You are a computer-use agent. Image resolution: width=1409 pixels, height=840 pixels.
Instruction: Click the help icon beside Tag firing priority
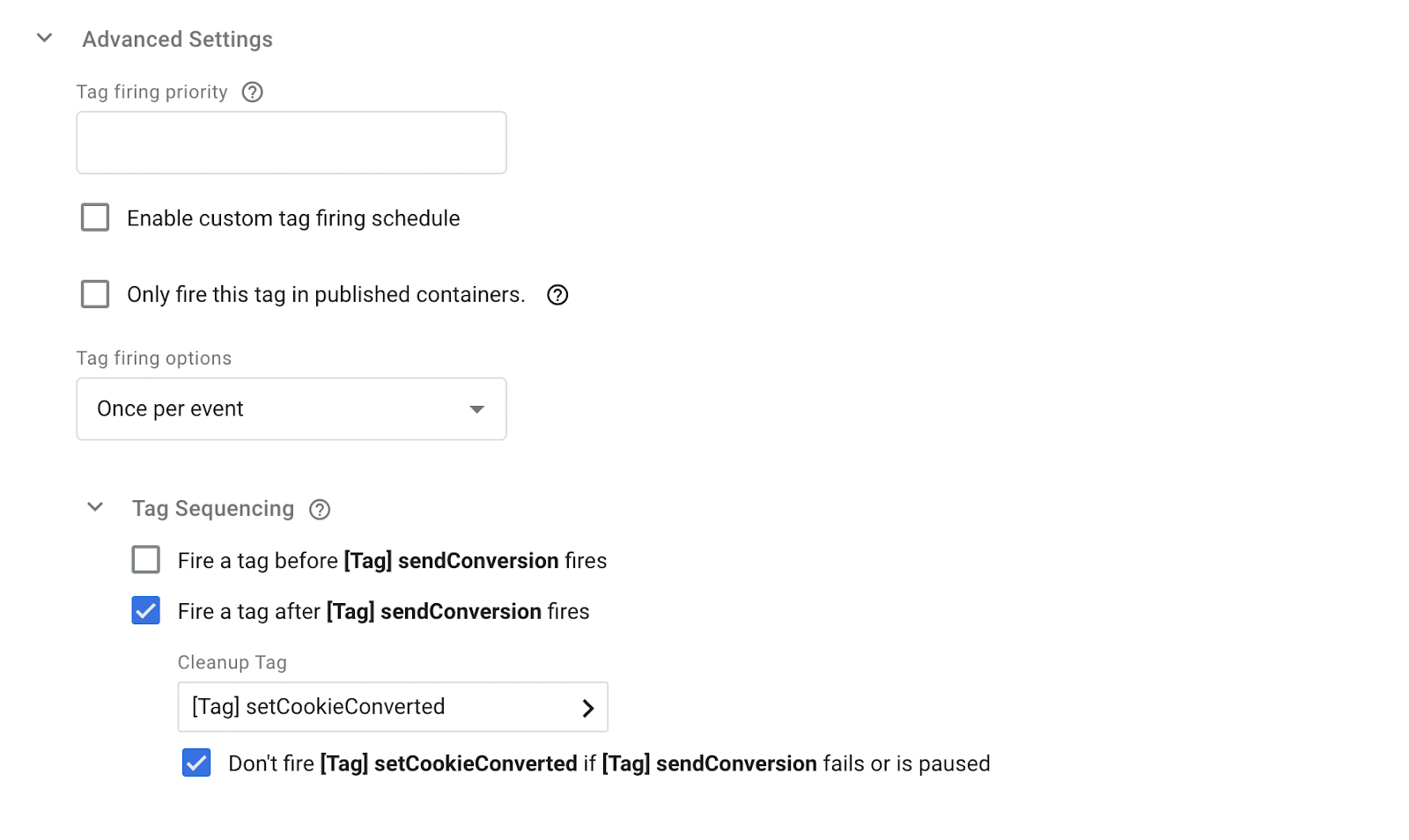(253, 92)
